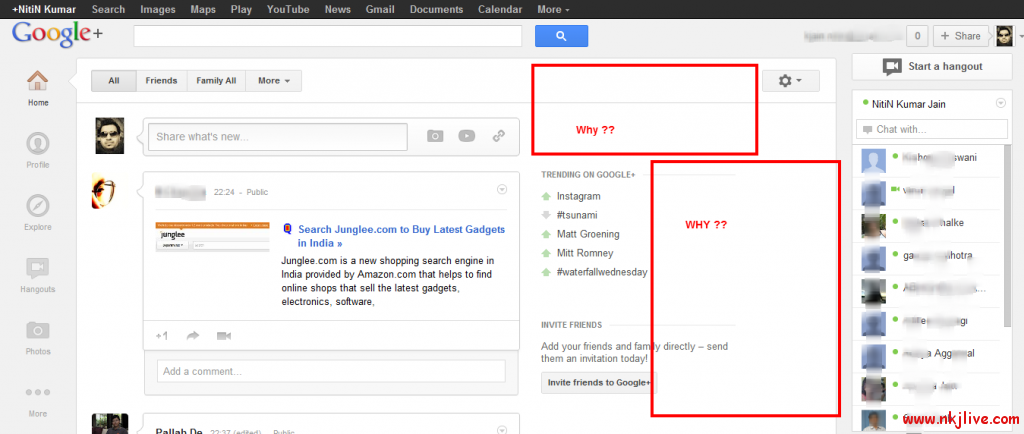
Task: Open Documents in the top bar
Action: pos(436,9)
